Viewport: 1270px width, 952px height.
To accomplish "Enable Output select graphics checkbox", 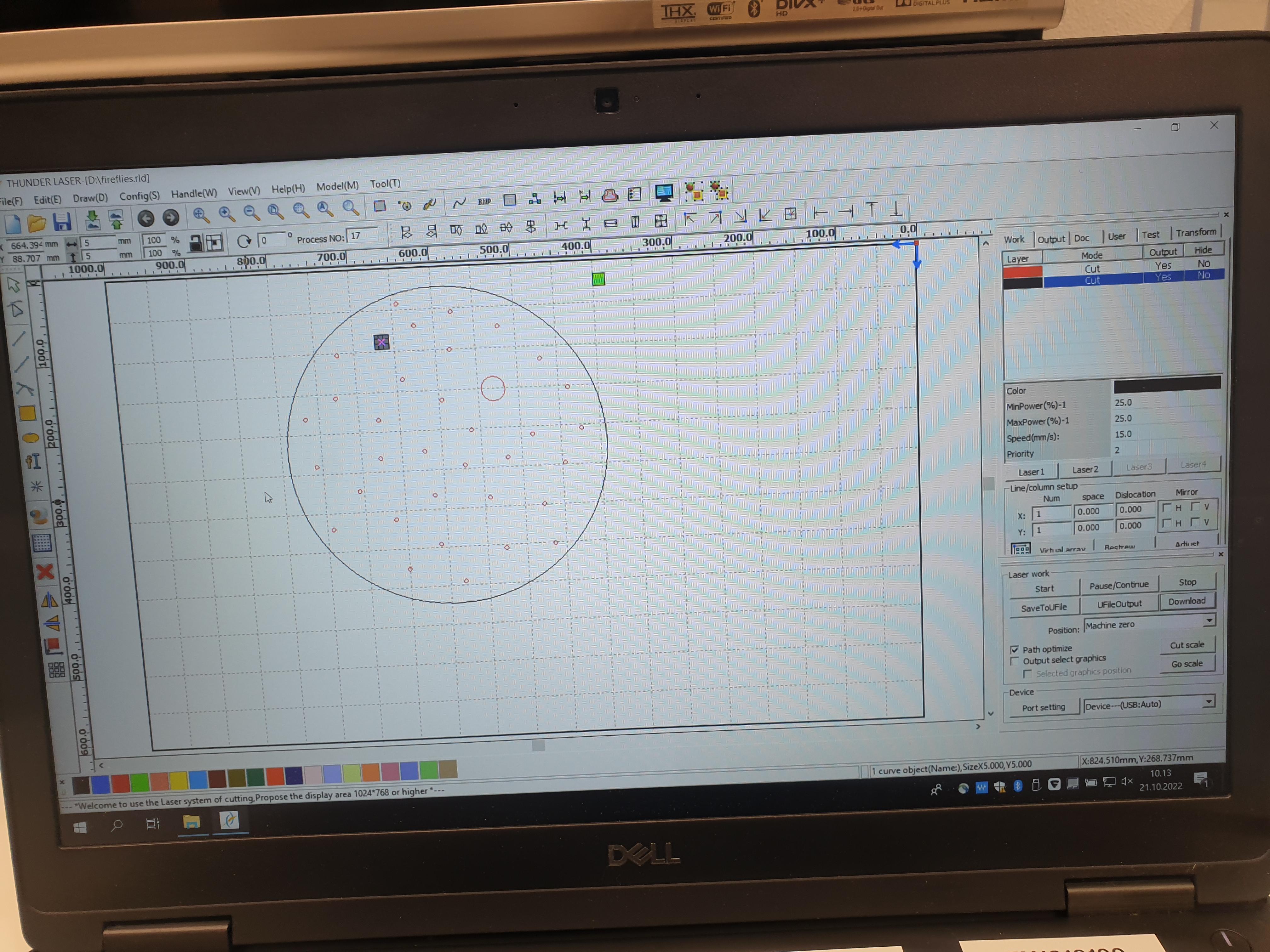I will [x=1015, y=662].
